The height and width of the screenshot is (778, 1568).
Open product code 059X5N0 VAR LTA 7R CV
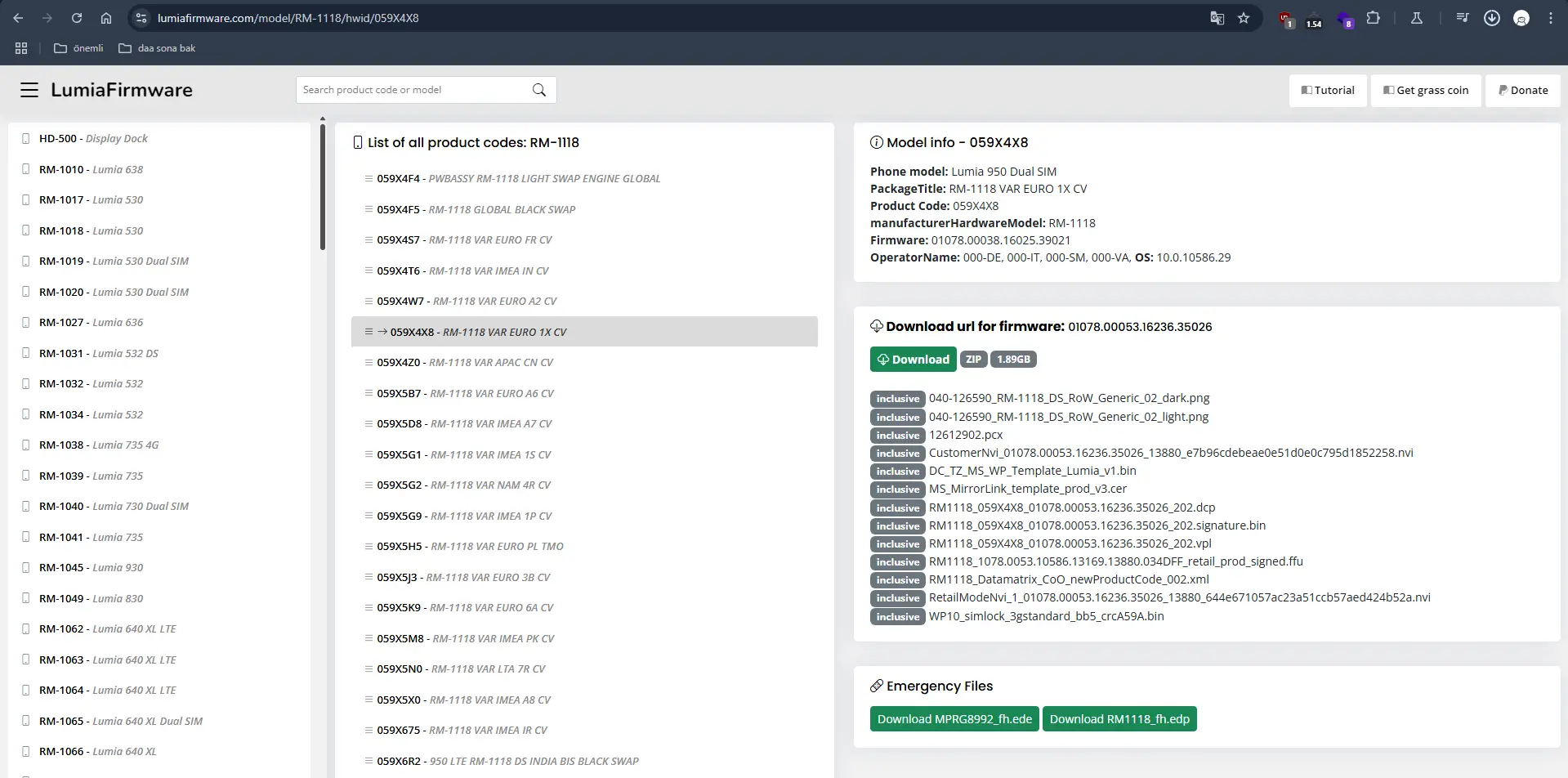tap(461, 669)
